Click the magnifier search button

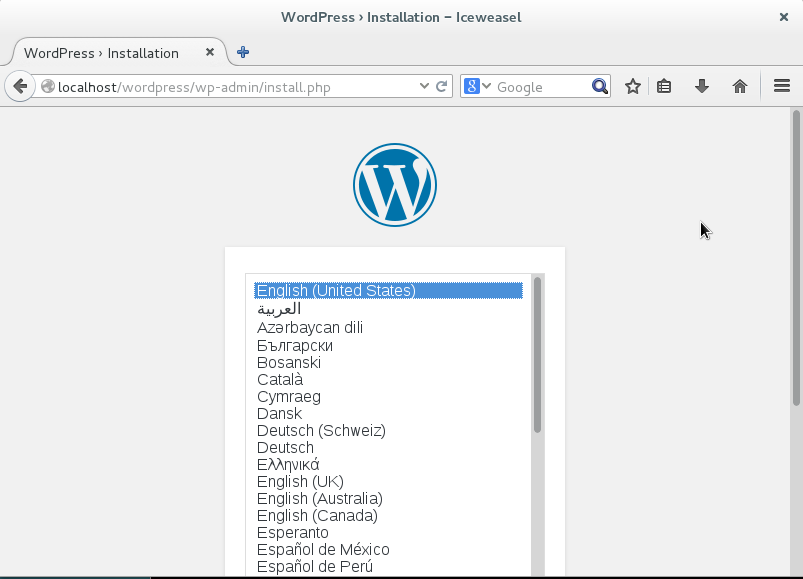click(600, 87)
